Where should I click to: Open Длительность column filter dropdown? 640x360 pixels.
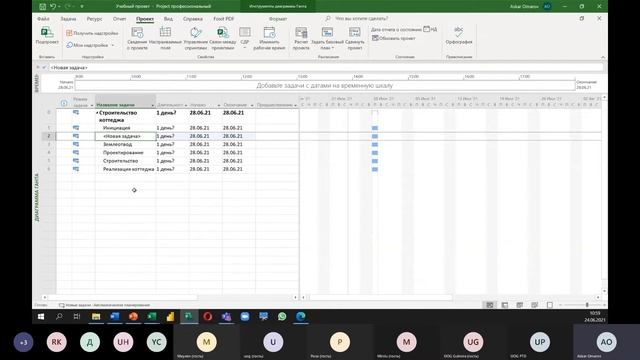pos(186,105)
